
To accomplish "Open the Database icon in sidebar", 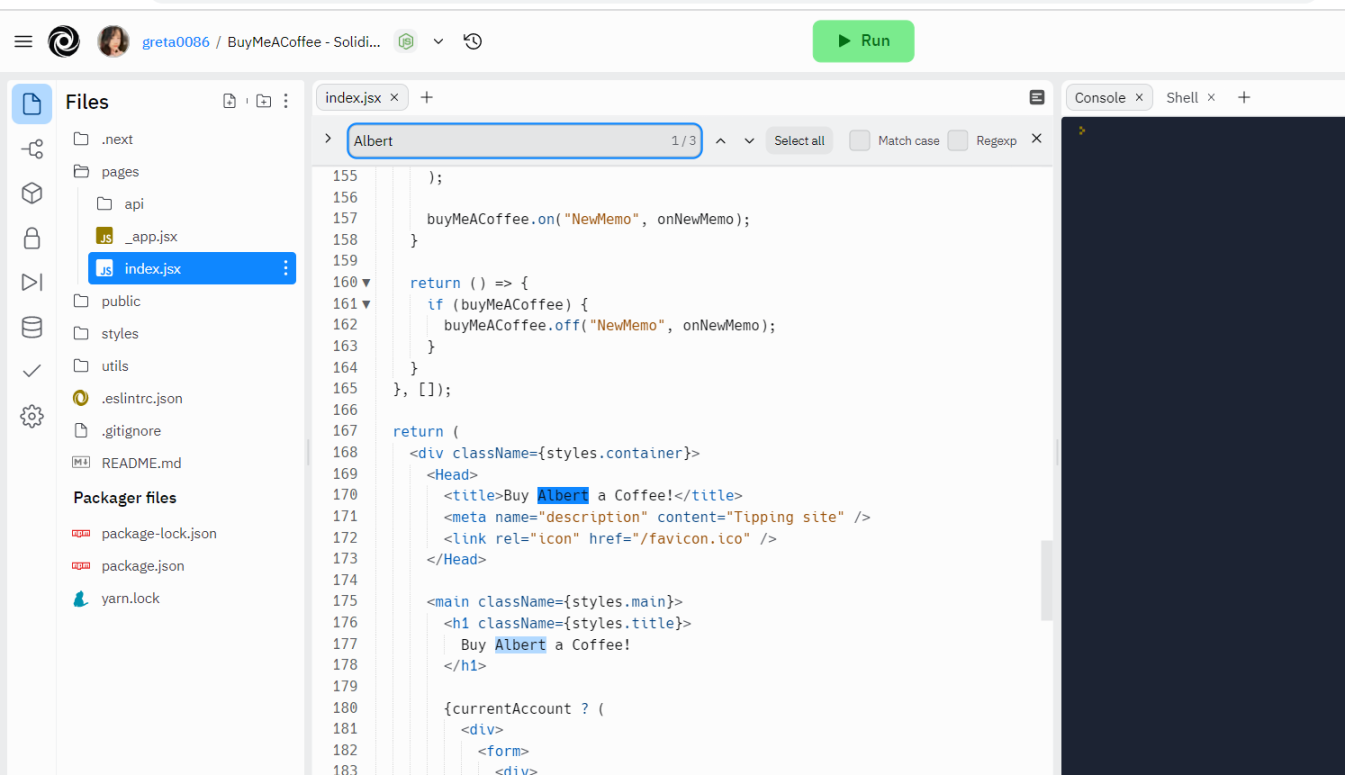I will pos(32,327).
